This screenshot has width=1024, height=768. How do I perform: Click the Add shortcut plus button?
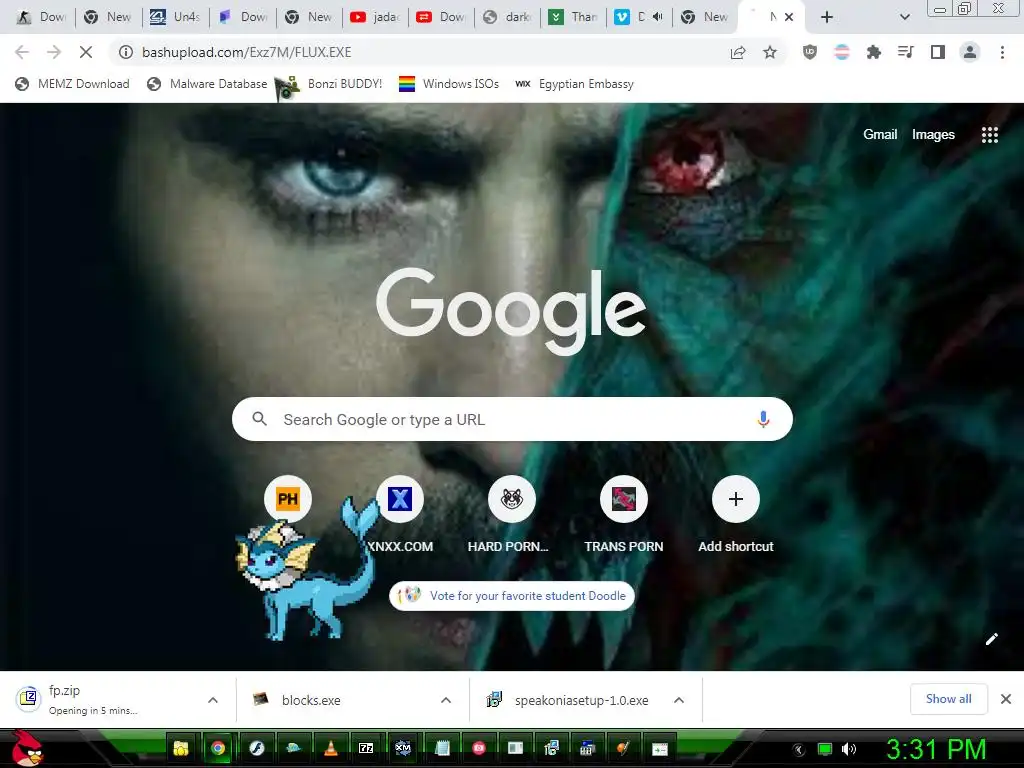click(x=736, y=499)
